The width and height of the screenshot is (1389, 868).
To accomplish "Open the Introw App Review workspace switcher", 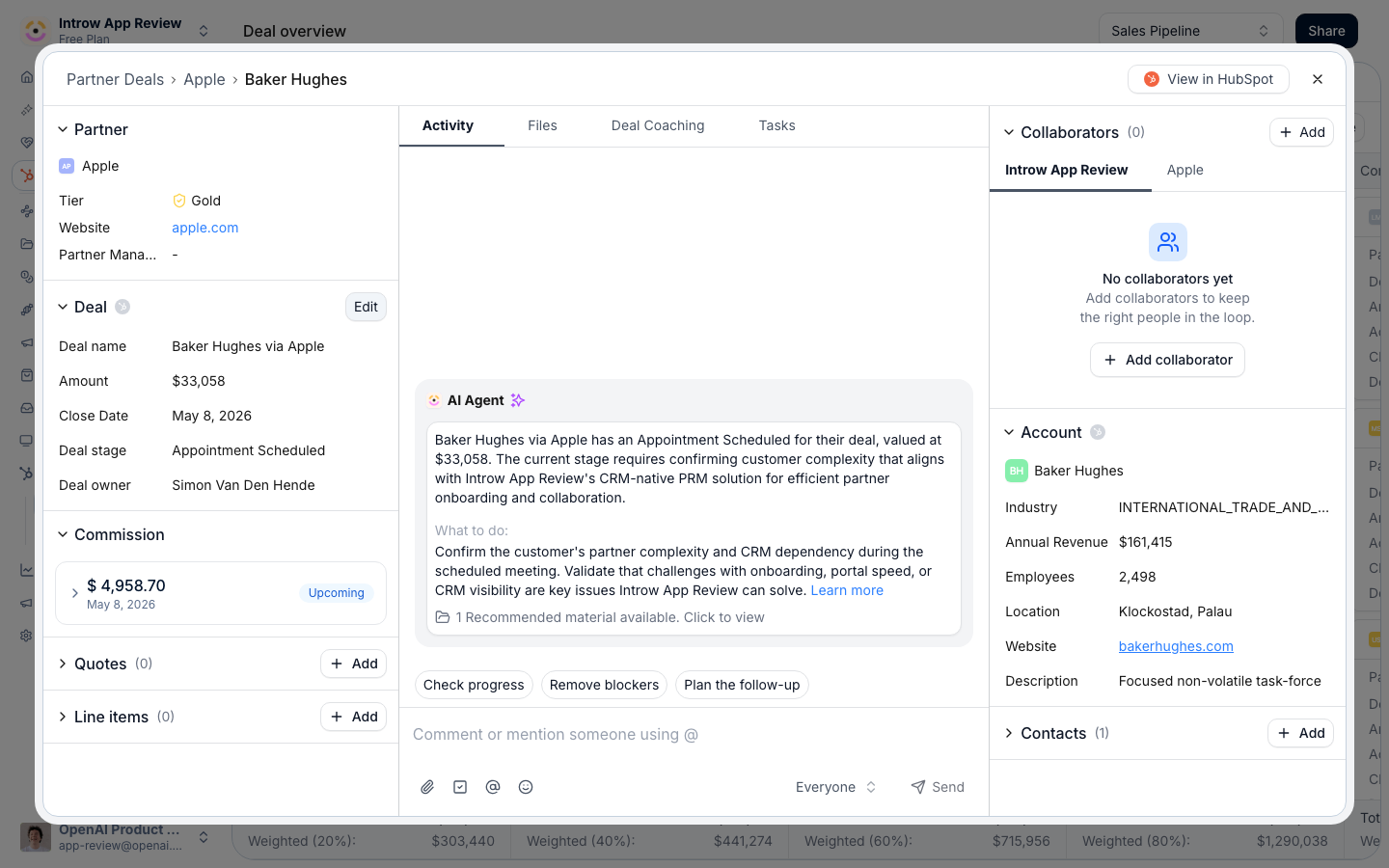I will [x=204, y=31].
